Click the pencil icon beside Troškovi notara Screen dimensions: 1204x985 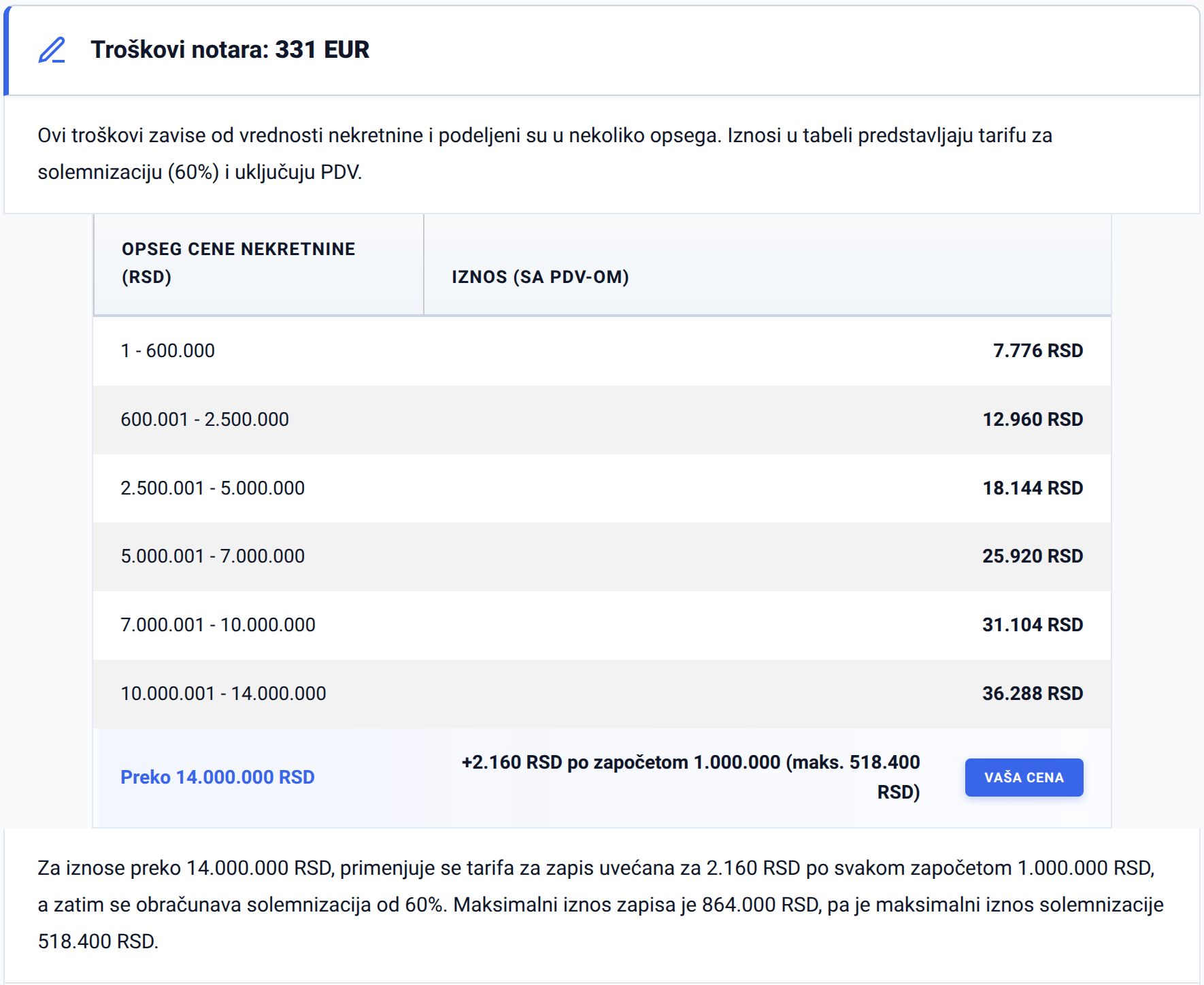click(52, 50)
